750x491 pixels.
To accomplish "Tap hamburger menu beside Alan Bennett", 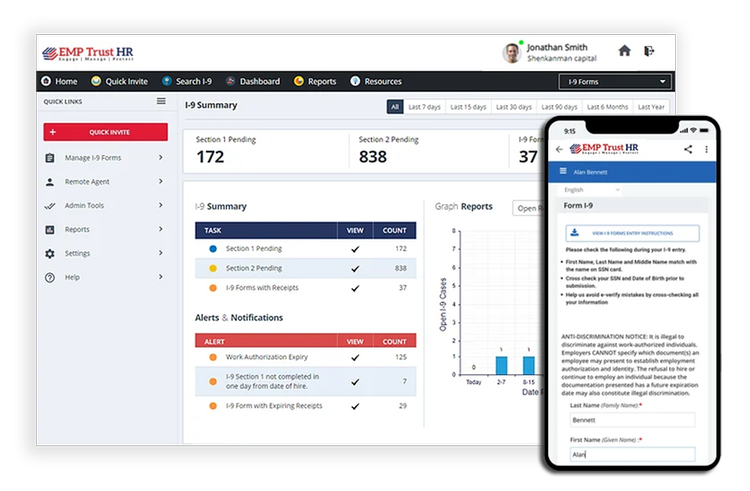I will (x=563, y=171).
